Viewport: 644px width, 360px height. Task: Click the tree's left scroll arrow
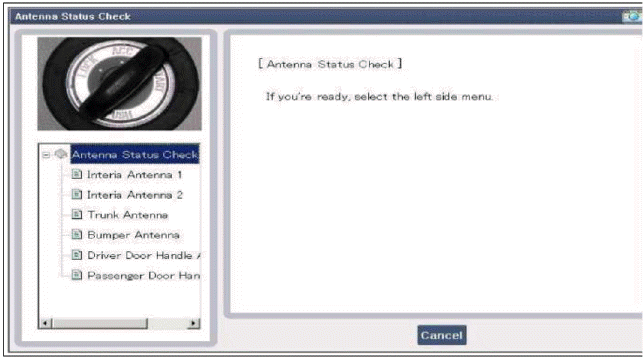pos(46,323)
